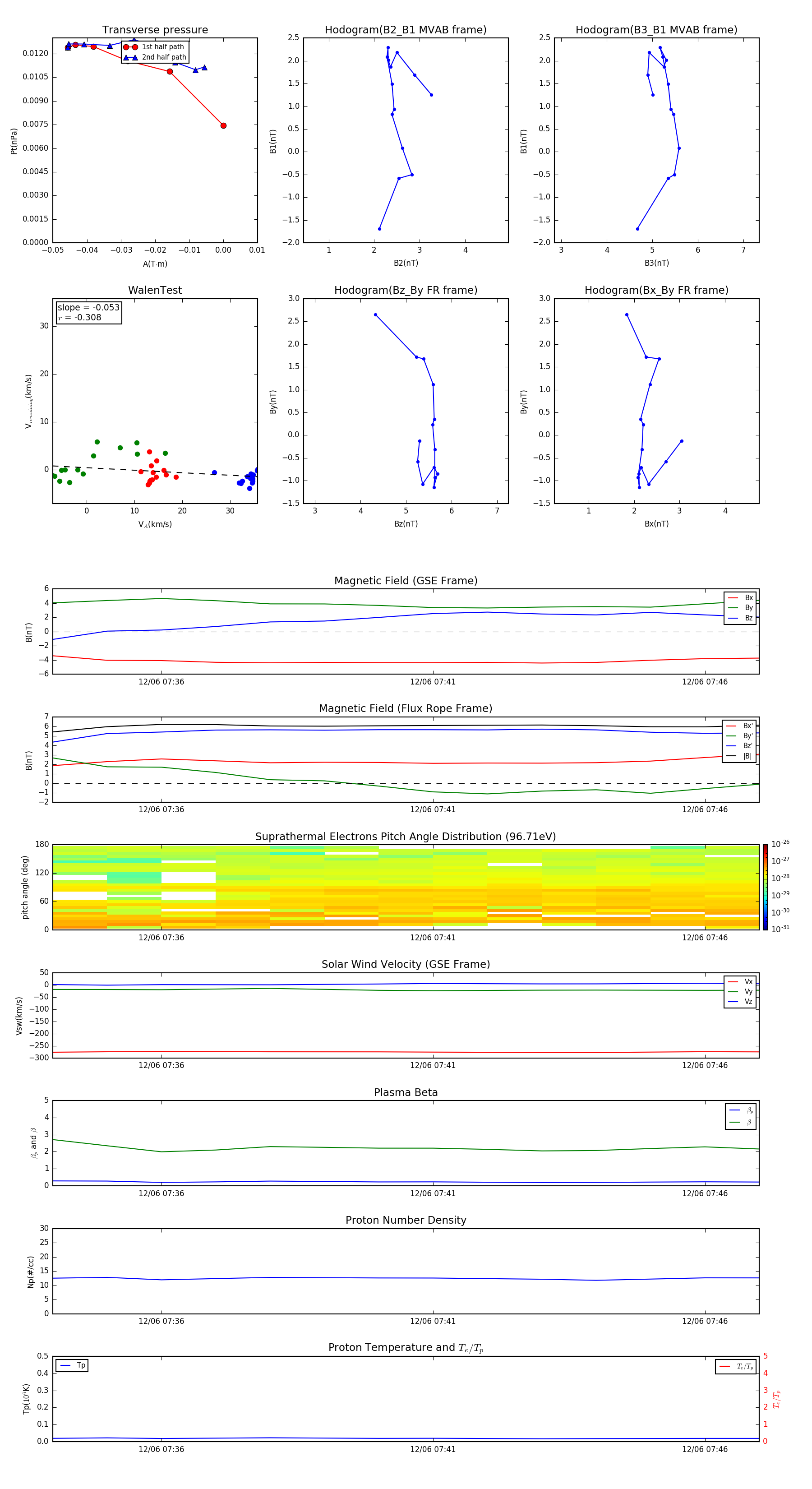The height and width of the screenshot is (1489, 812).
Task: Click the 'B2(nT)' x-axis label
Action: (x=406, y=264)
